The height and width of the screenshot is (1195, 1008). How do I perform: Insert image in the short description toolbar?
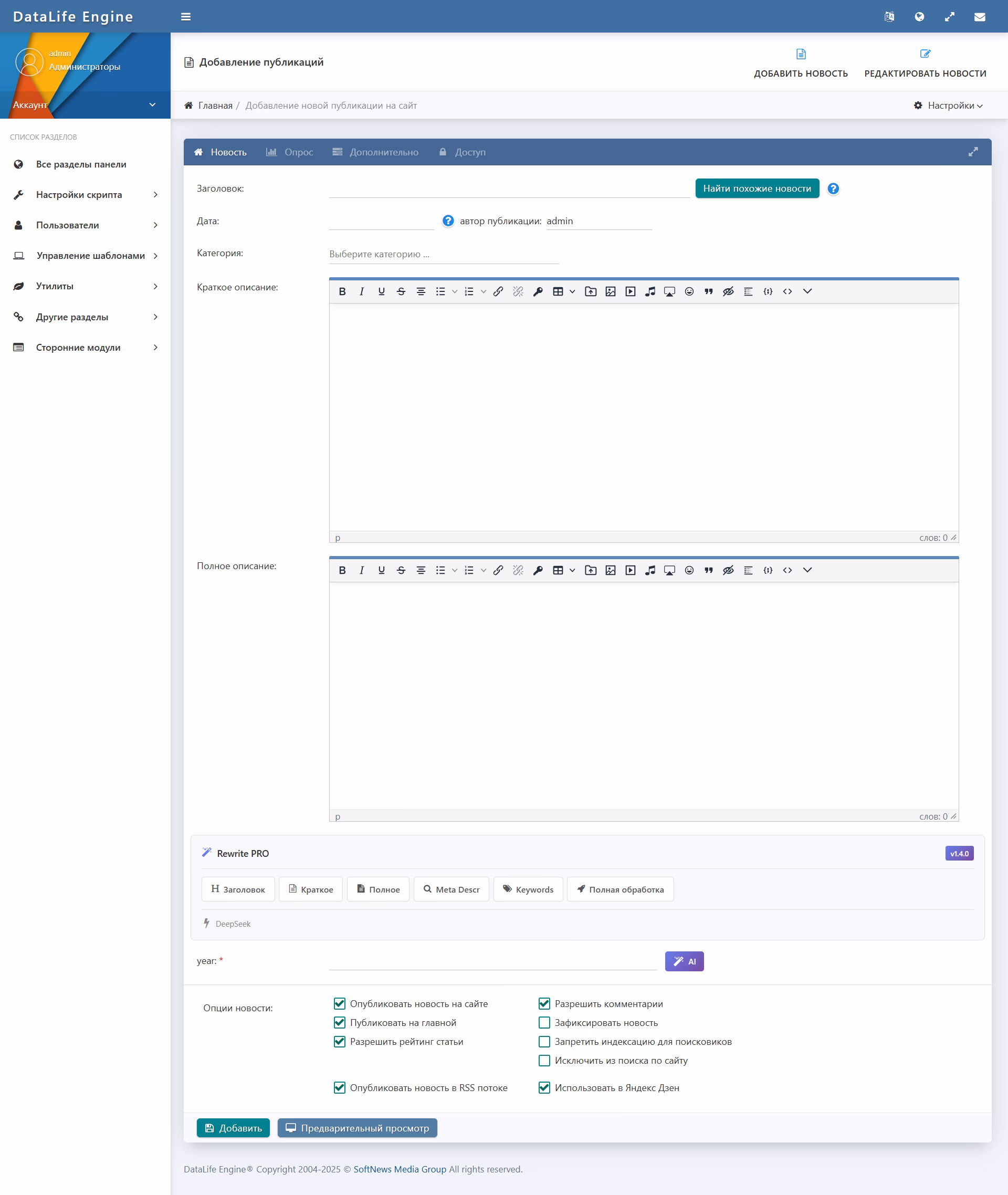point(610,291)
